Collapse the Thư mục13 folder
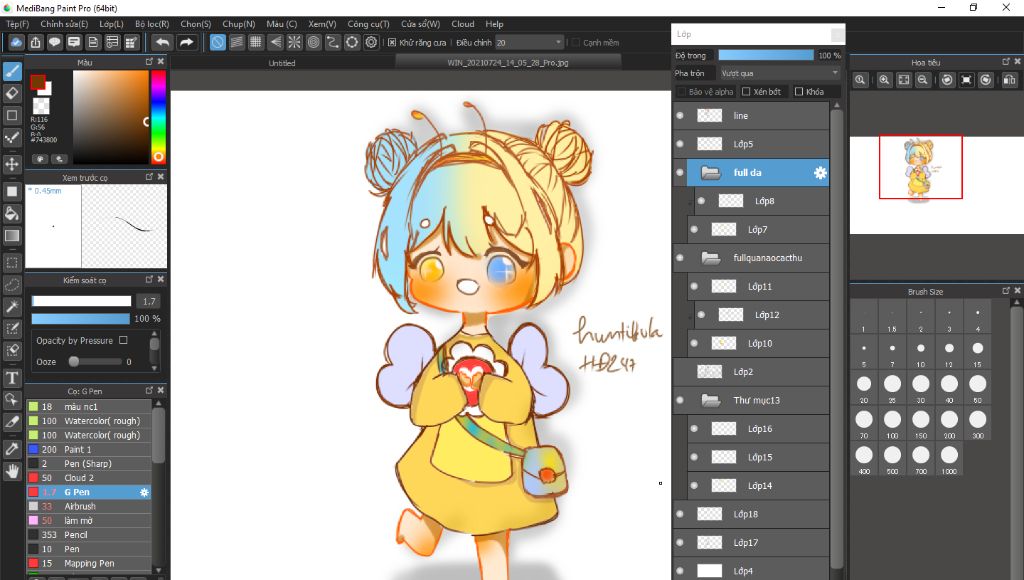Screen dimensions: 1024x580 (711, 400)
